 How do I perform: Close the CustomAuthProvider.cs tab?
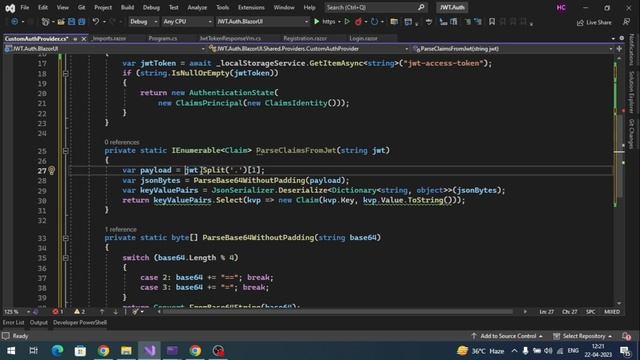click(x=84, y=39)
